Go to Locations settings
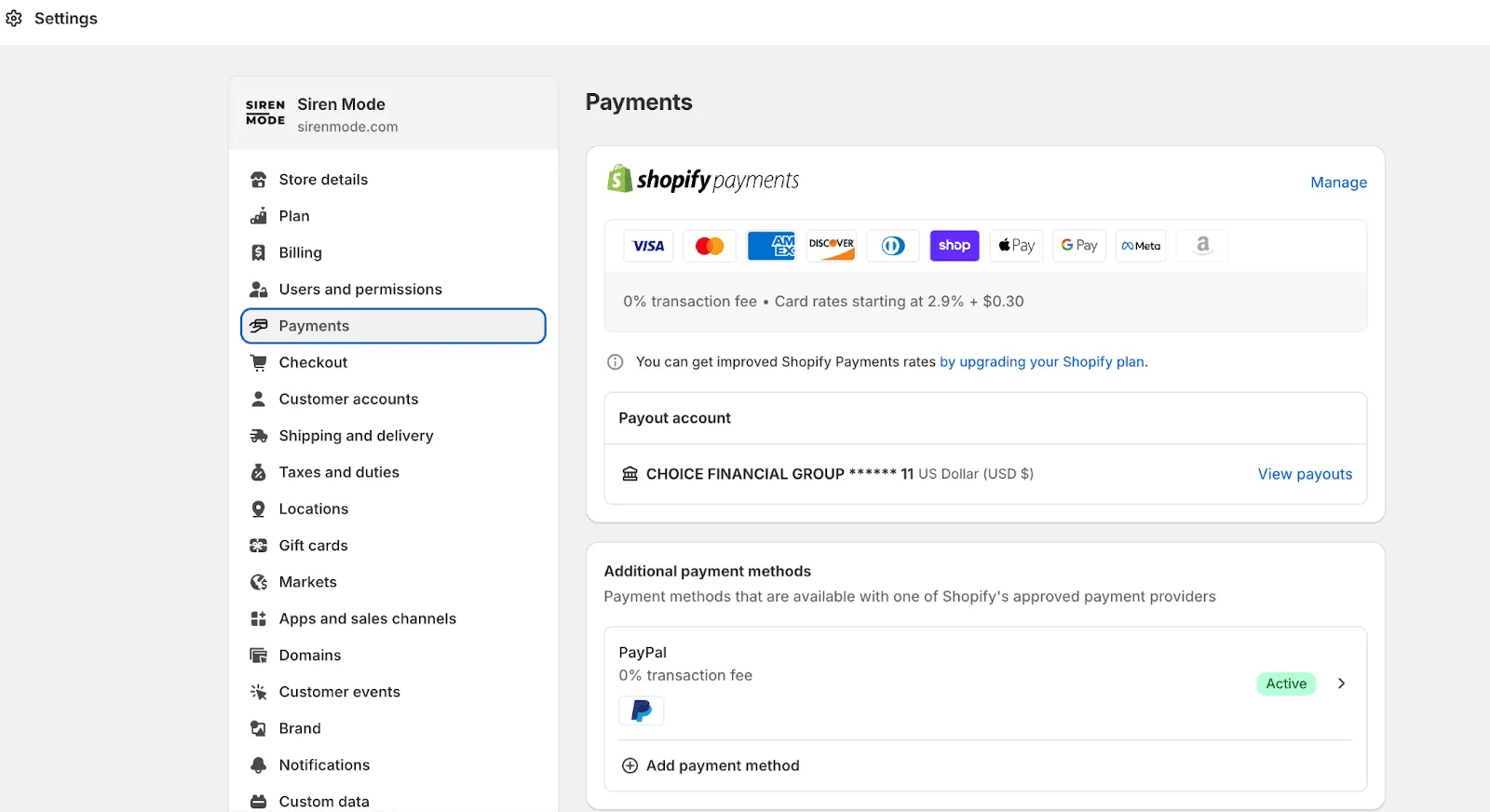Viewport: 1490px width, 812px height. click(x=393, y=509)
